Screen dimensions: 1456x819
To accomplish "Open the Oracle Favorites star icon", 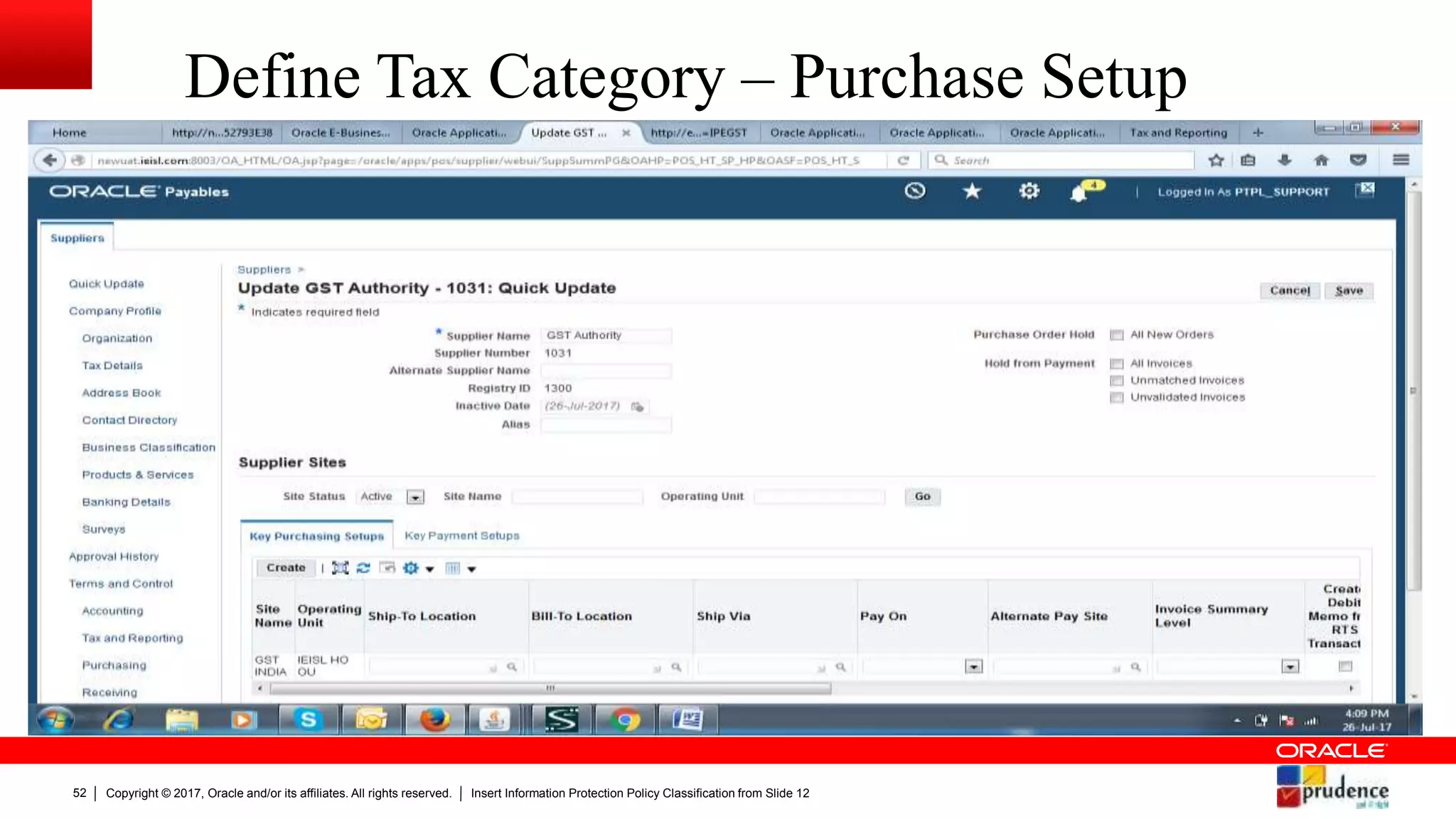I will click(972, 191).
